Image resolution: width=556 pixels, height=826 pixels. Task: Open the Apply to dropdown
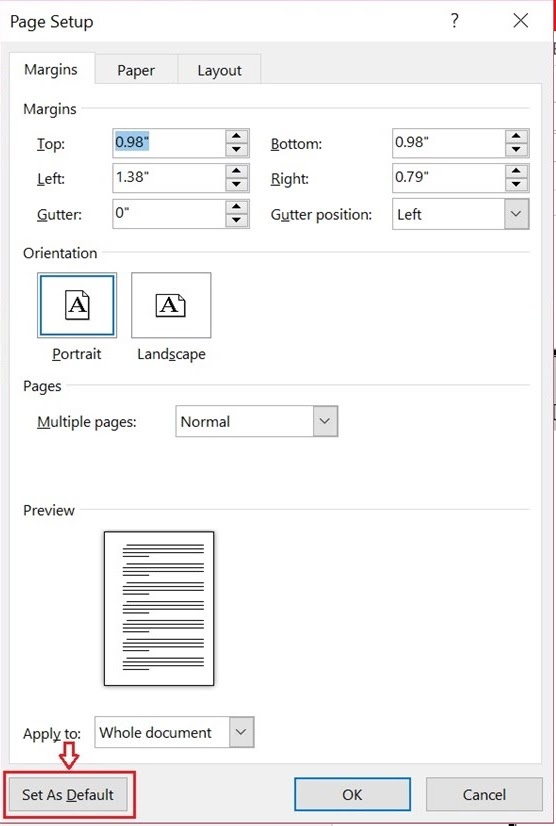coord(241,732)
